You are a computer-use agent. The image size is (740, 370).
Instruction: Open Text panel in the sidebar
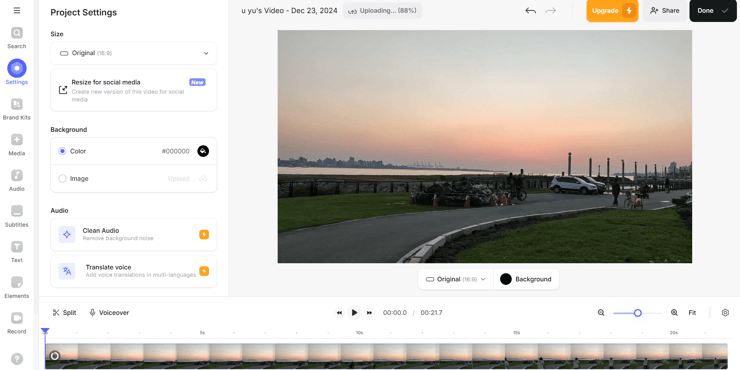click(17, 252)
